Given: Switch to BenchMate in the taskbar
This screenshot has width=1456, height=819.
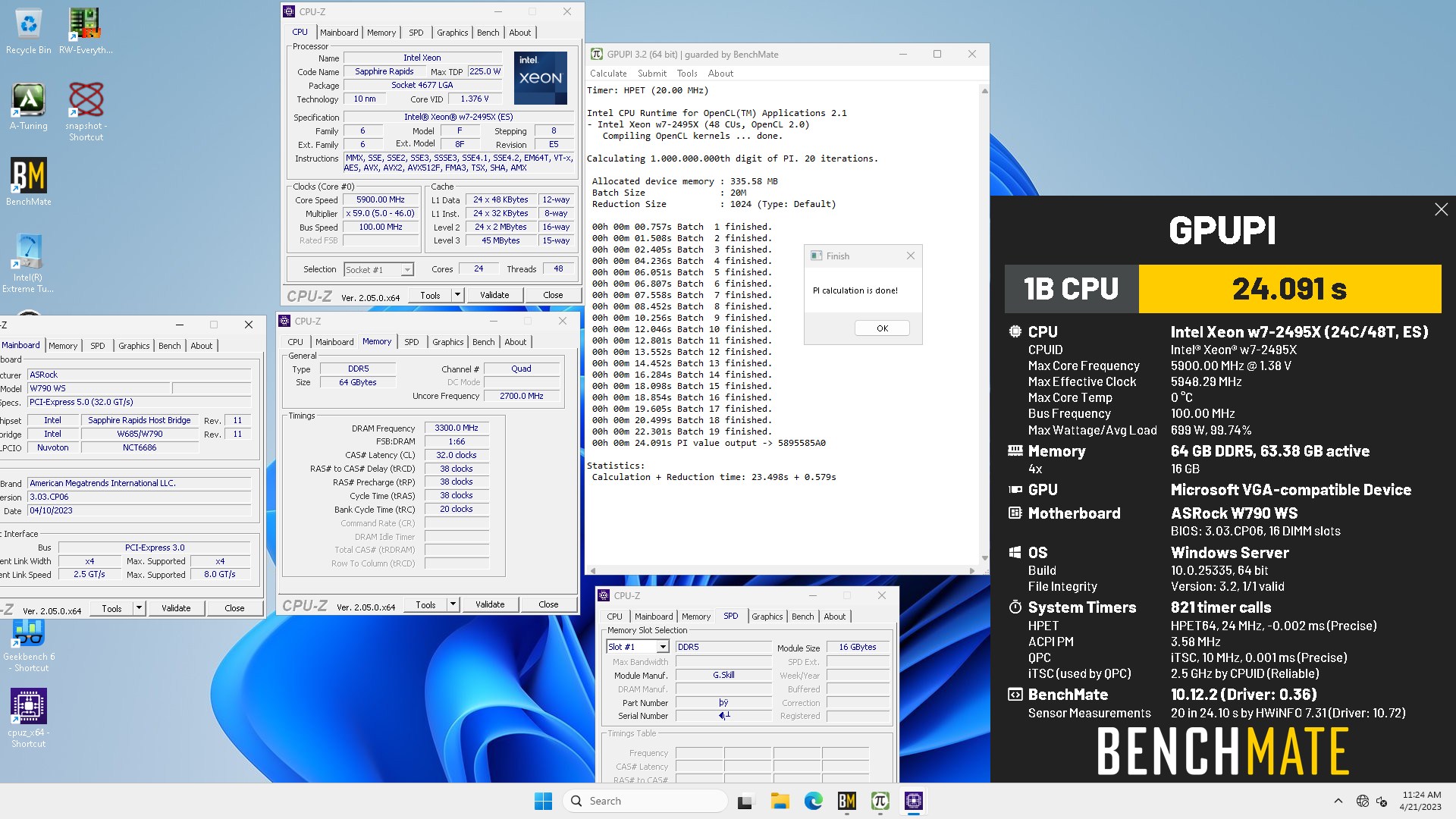Looking at the screenshot, I should click(x=846, y=801).
